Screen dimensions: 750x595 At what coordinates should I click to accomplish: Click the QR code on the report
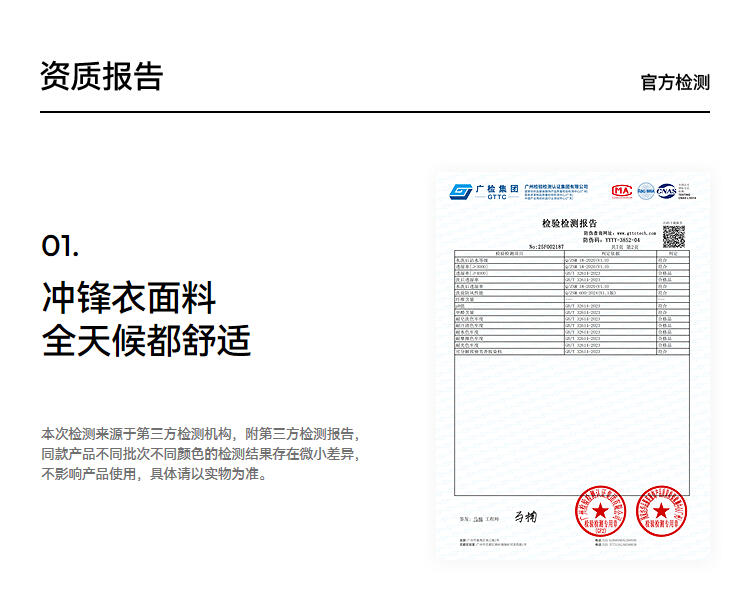pos(673,237)
